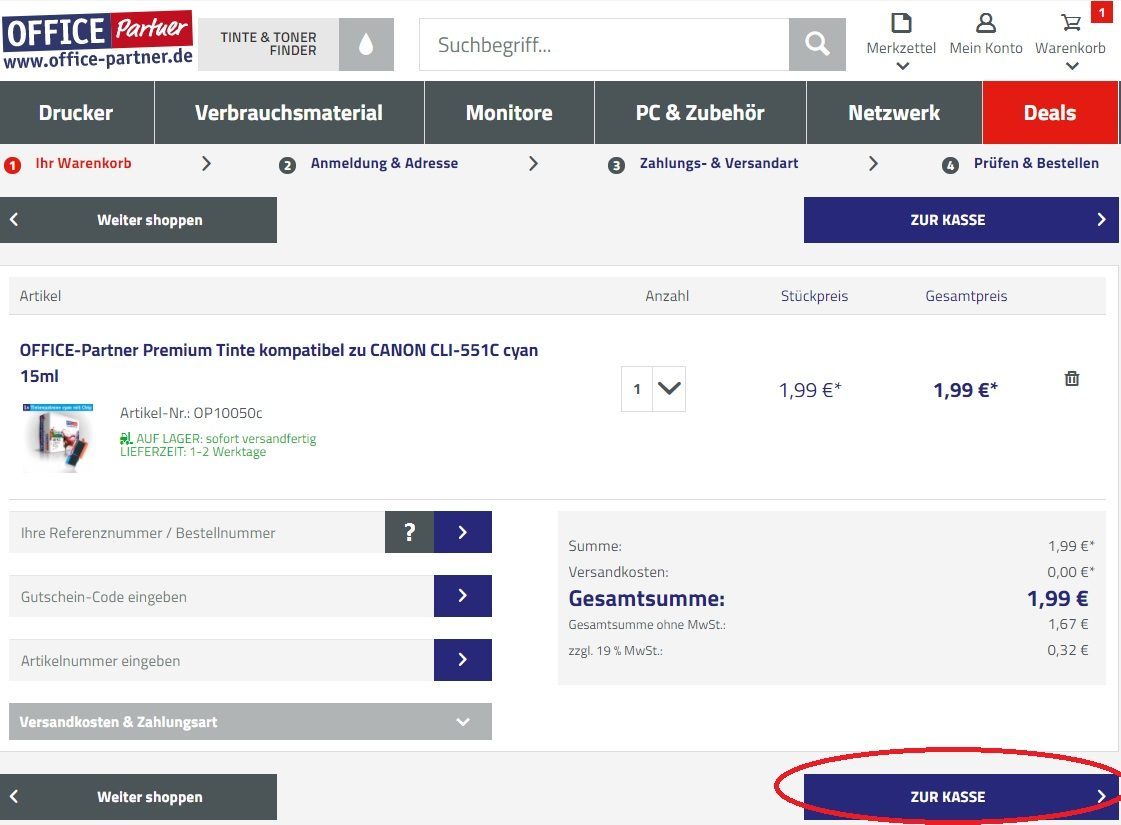This screenshot has height=825, width=1121.
Task: Click the LIEFERZEIT: 1-2 Werktage text
Action: pyautogui.click(x=193, y=452)
